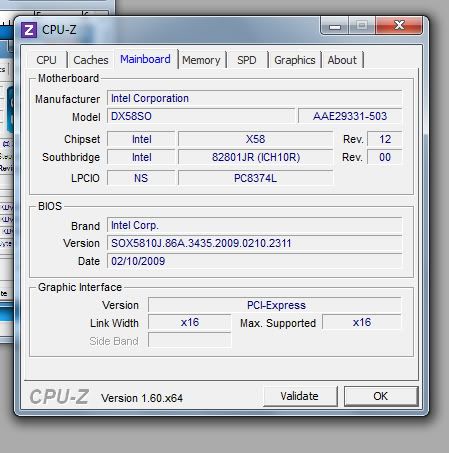Switch to the CPU tab
Image resolution: width=449 pixels, height=453 pixels.
46,60
